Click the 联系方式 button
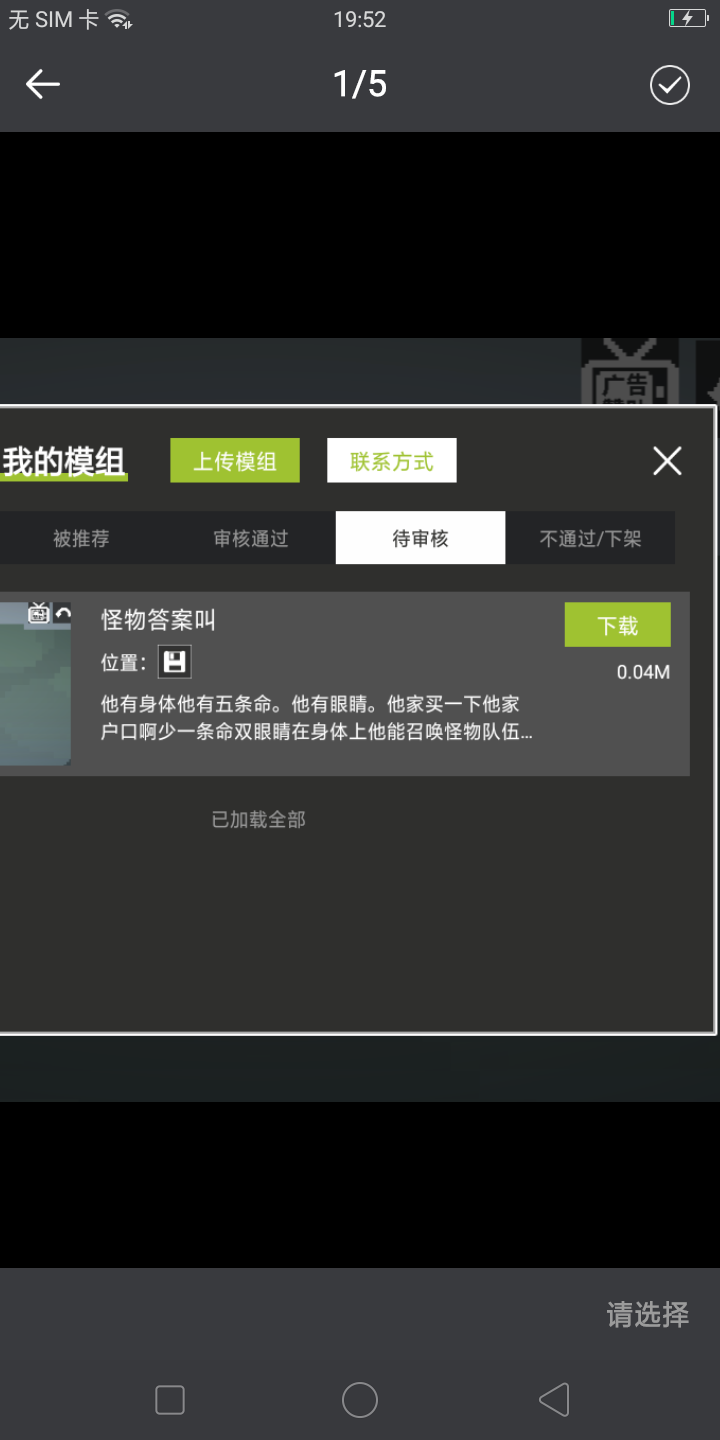 pos(392,461)
